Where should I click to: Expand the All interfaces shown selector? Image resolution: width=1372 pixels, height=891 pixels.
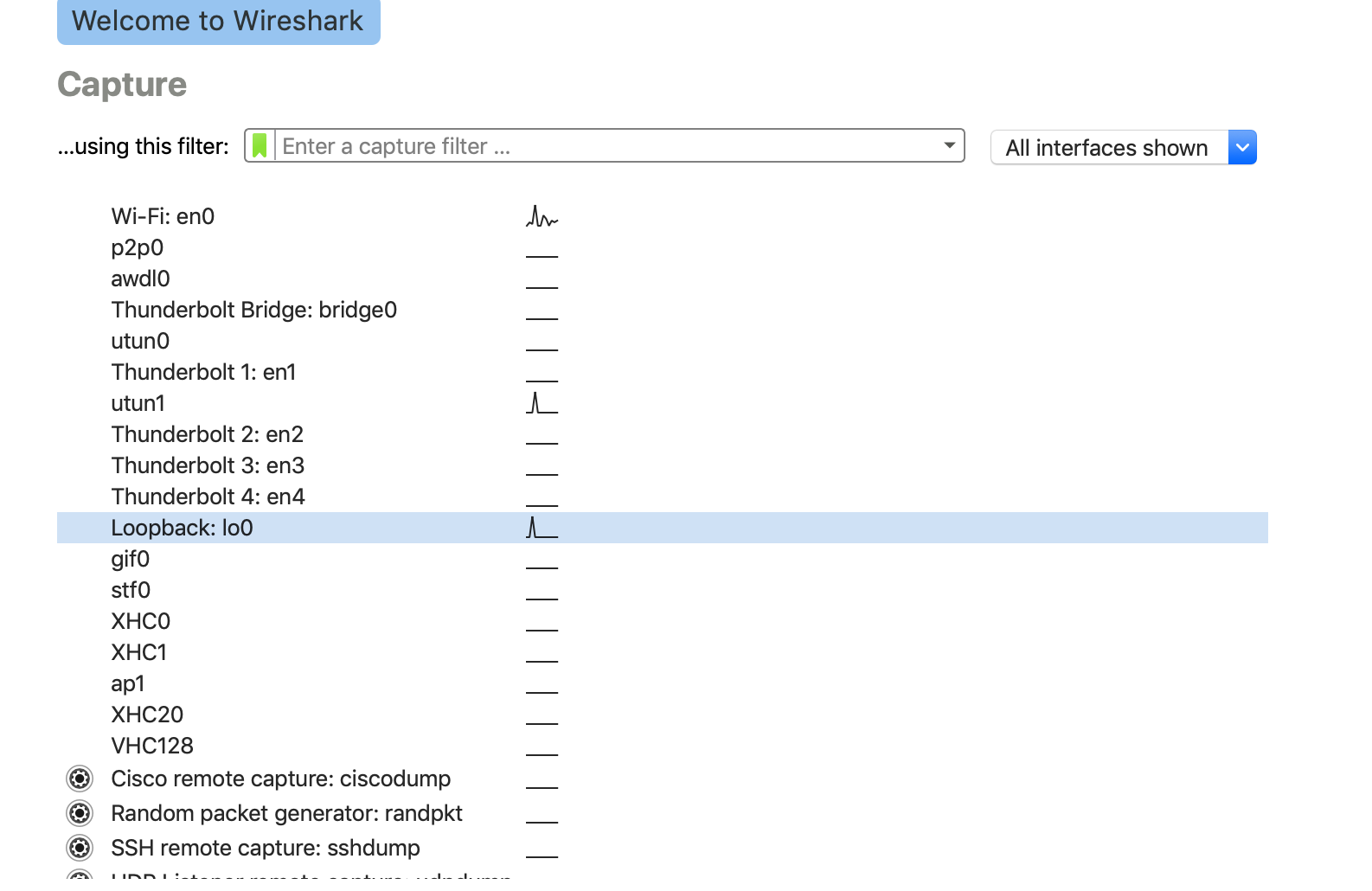(x=1242, y=147)
